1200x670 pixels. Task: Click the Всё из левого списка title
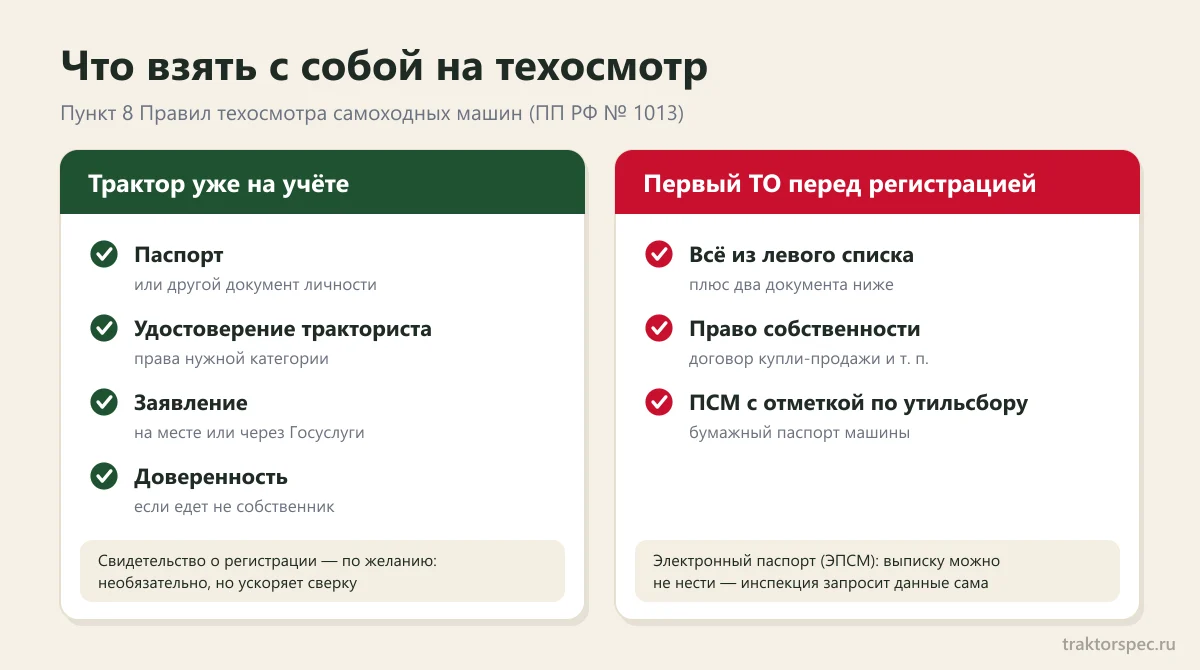tap(801, 255)
